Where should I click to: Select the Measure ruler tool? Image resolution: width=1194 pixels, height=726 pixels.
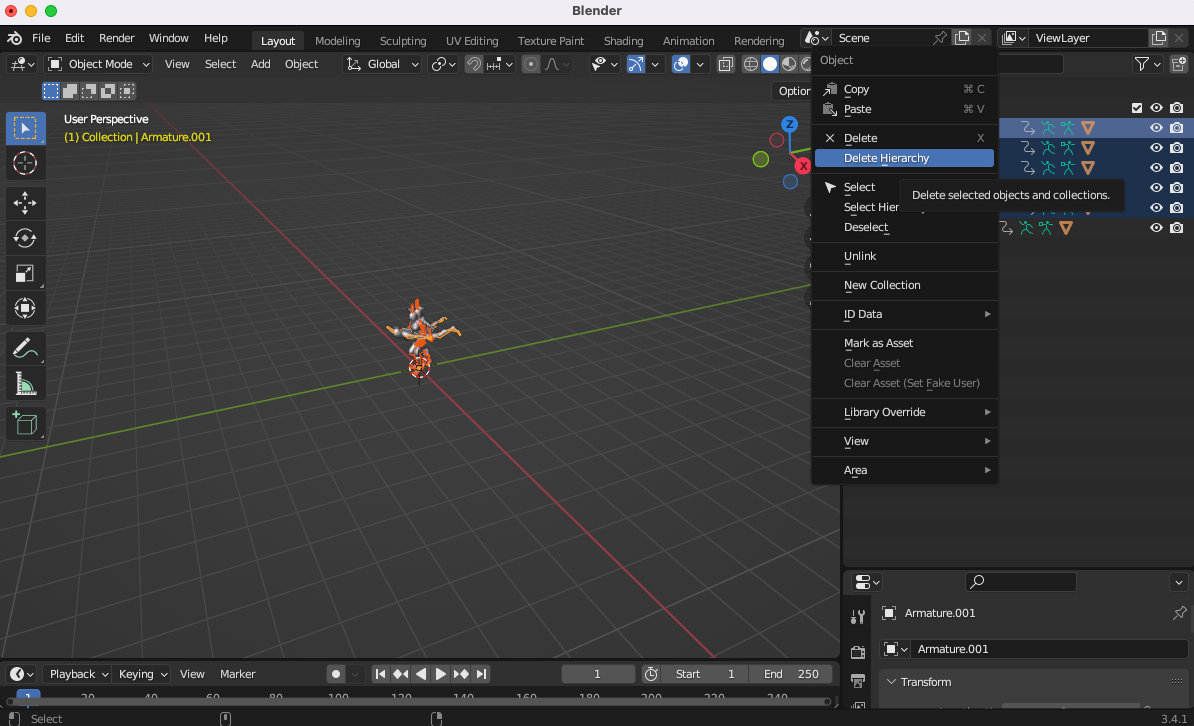pos(25,384)
